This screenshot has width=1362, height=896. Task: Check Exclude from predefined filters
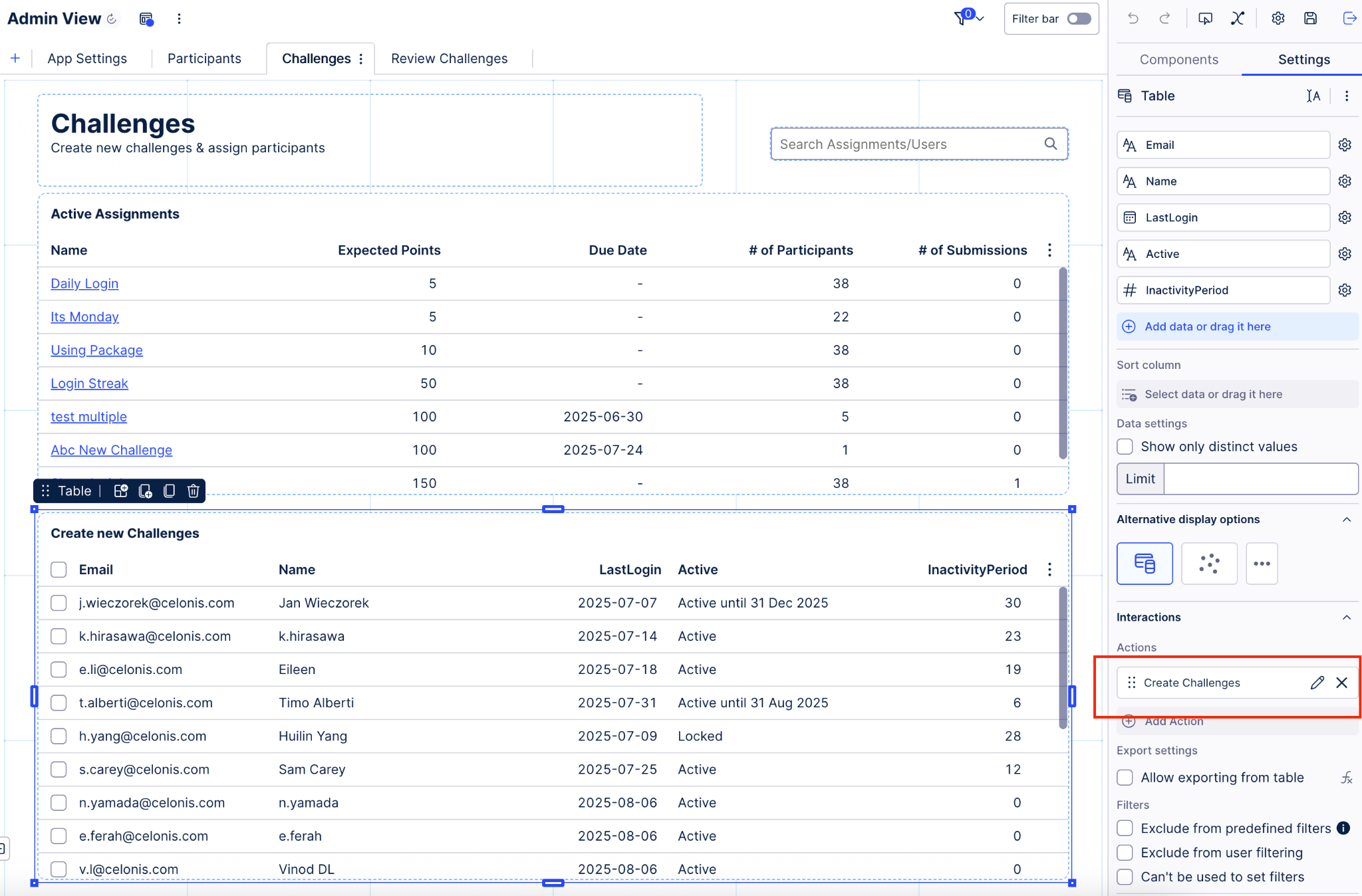point(1125,828)
